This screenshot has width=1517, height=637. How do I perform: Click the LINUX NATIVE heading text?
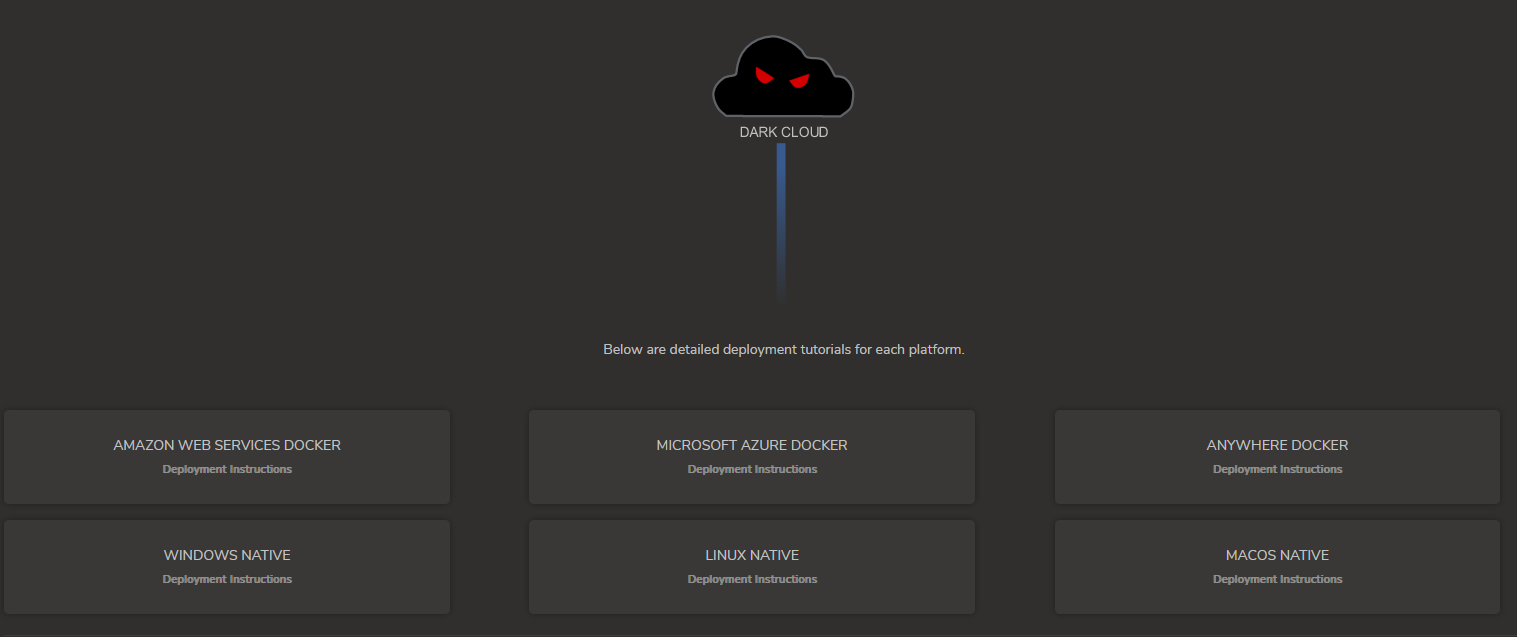pyautogui.click(x=752, y=555)
